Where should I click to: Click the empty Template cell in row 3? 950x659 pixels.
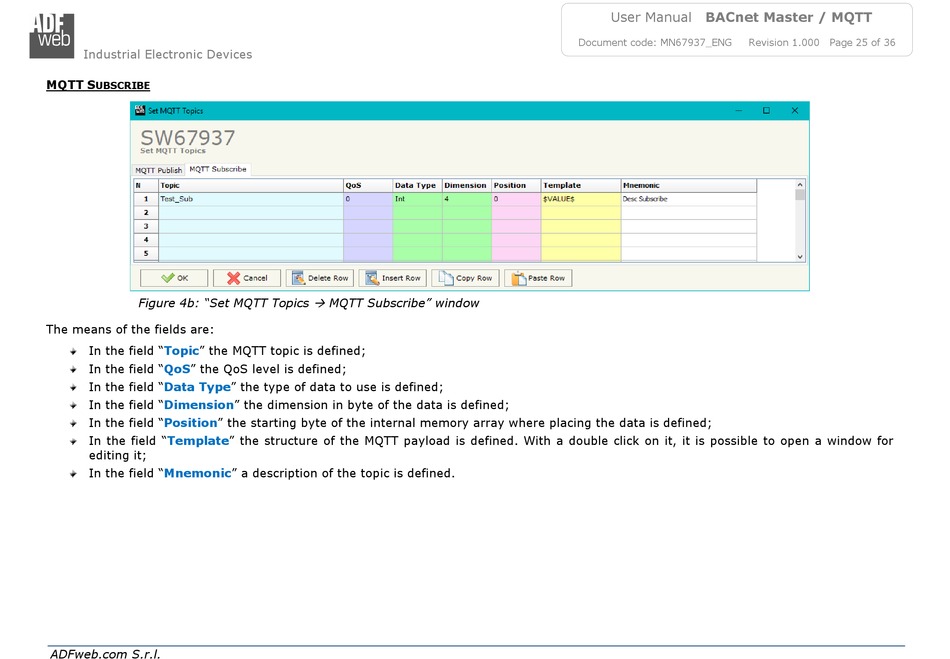[x=581, y=226]
